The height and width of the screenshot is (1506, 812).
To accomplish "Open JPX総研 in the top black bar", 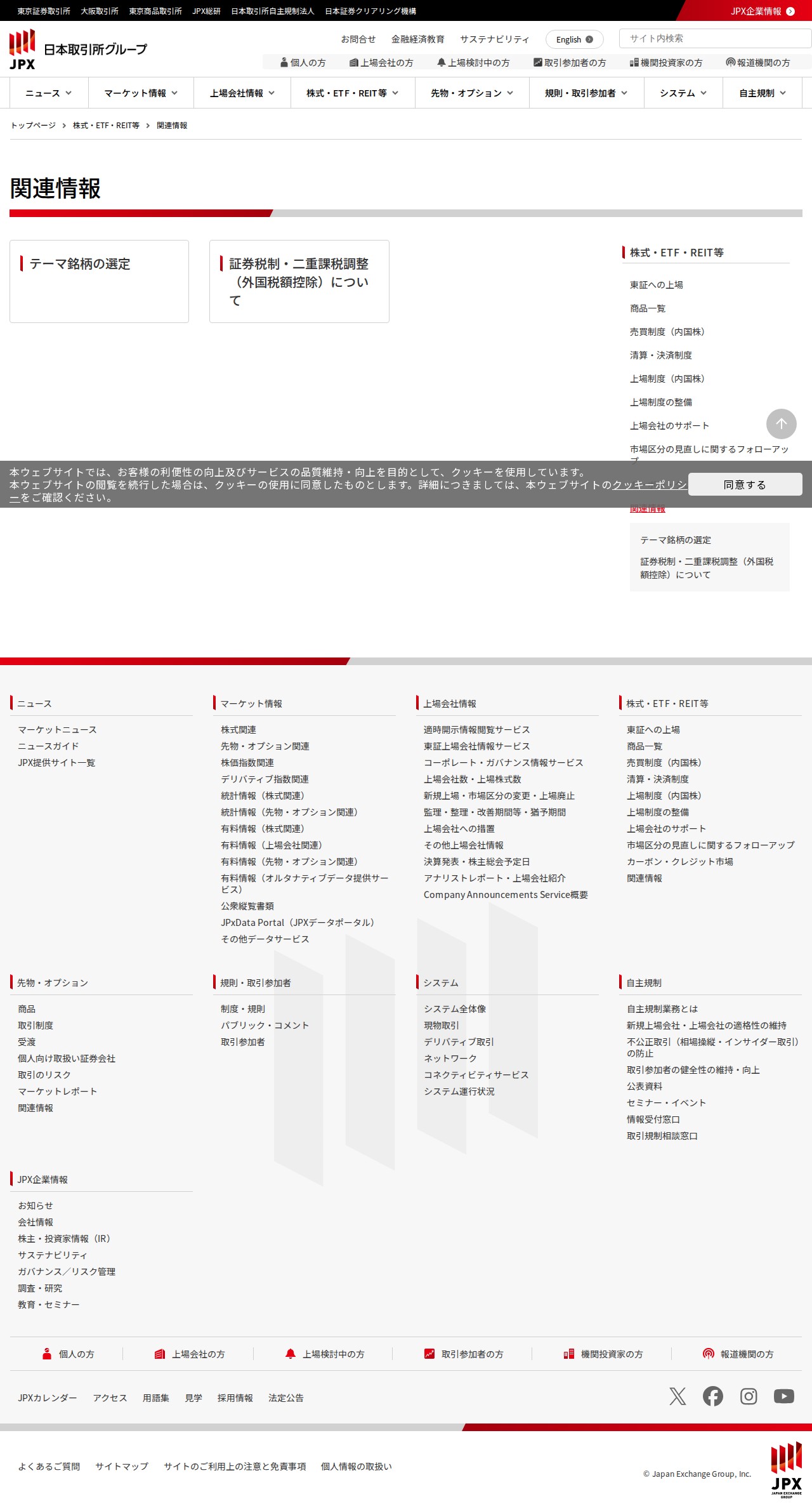I will coord(207,11).
